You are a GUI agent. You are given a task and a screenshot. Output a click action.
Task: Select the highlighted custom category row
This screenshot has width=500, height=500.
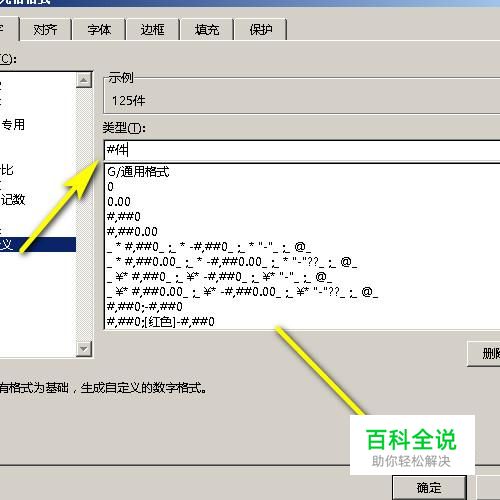point(37,244)
